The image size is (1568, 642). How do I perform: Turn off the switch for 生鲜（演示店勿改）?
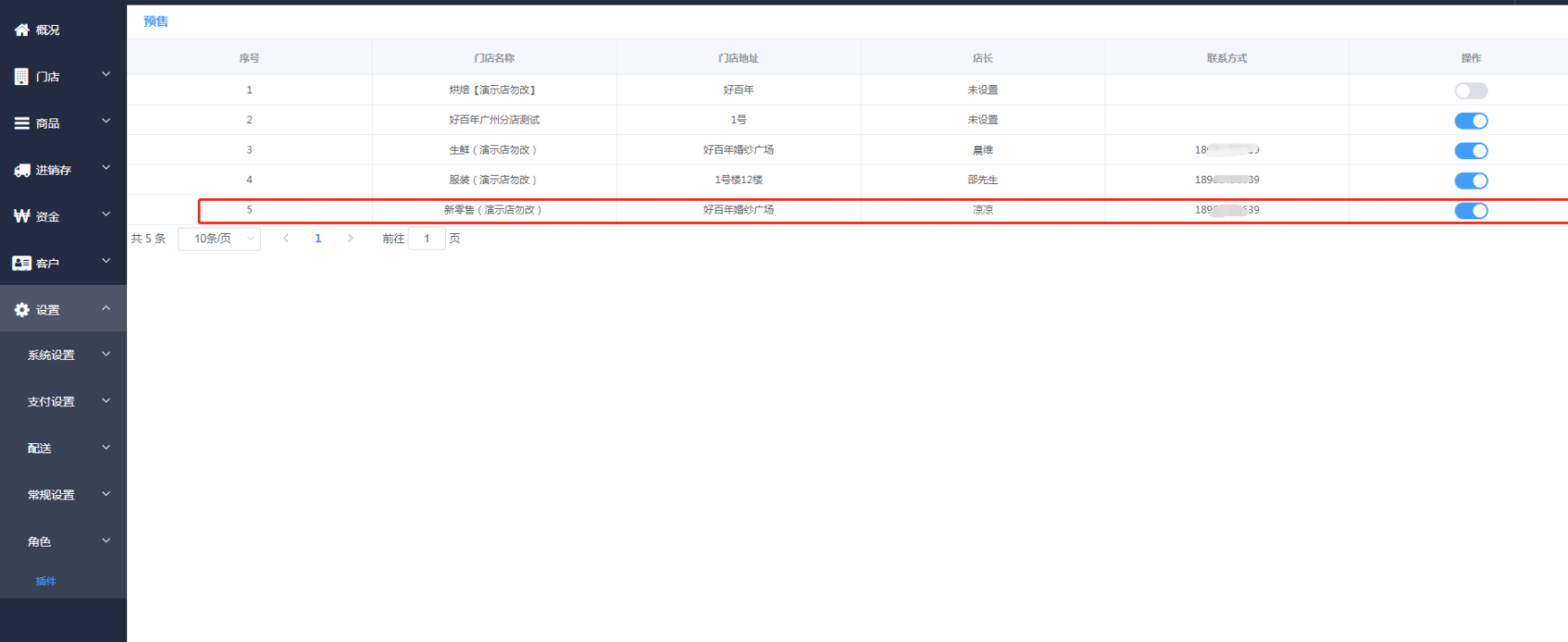pos(1471,151)
